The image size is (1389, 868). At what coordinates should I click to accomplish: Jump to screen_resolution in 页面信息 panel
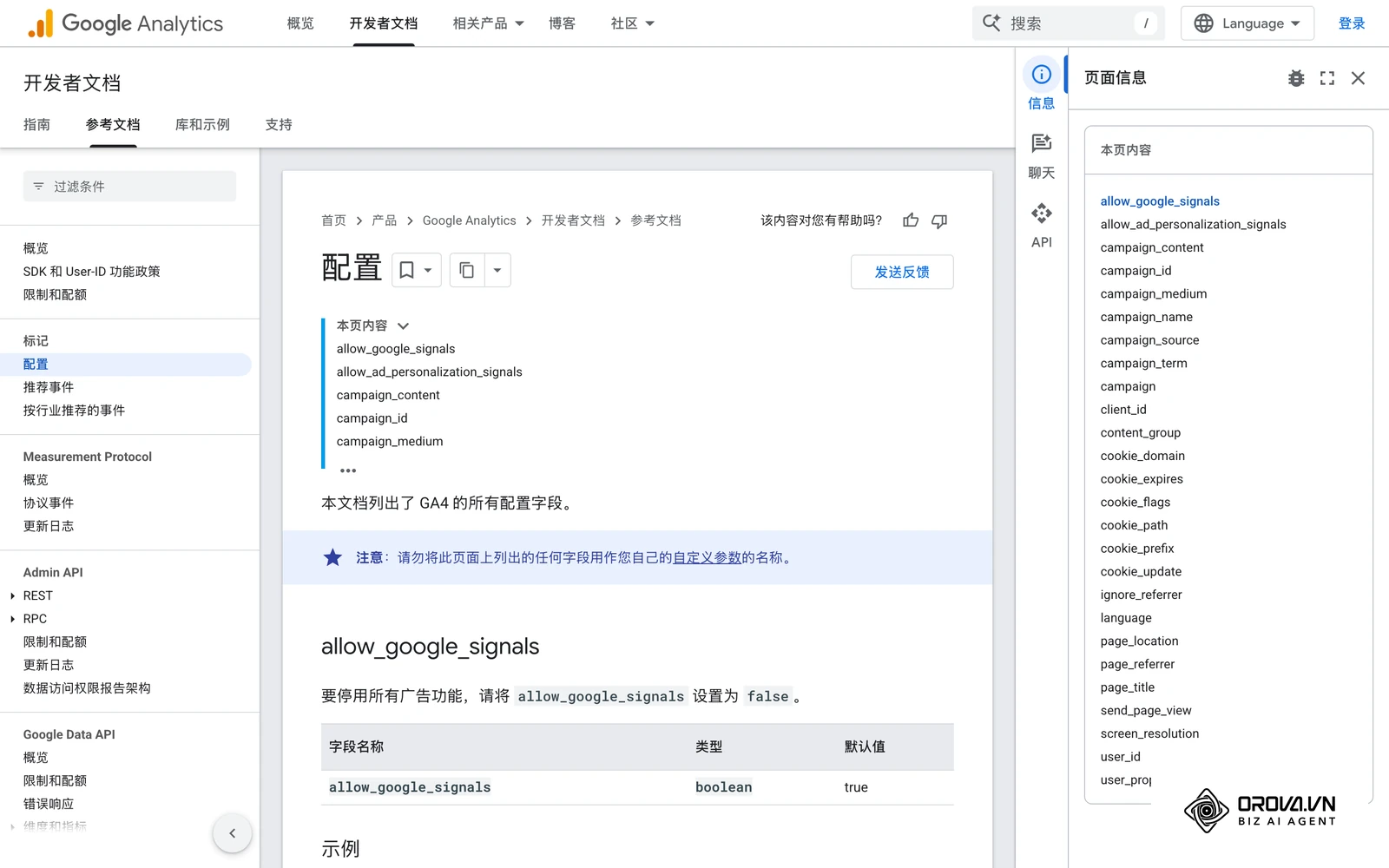click(x=1149, y=733)
